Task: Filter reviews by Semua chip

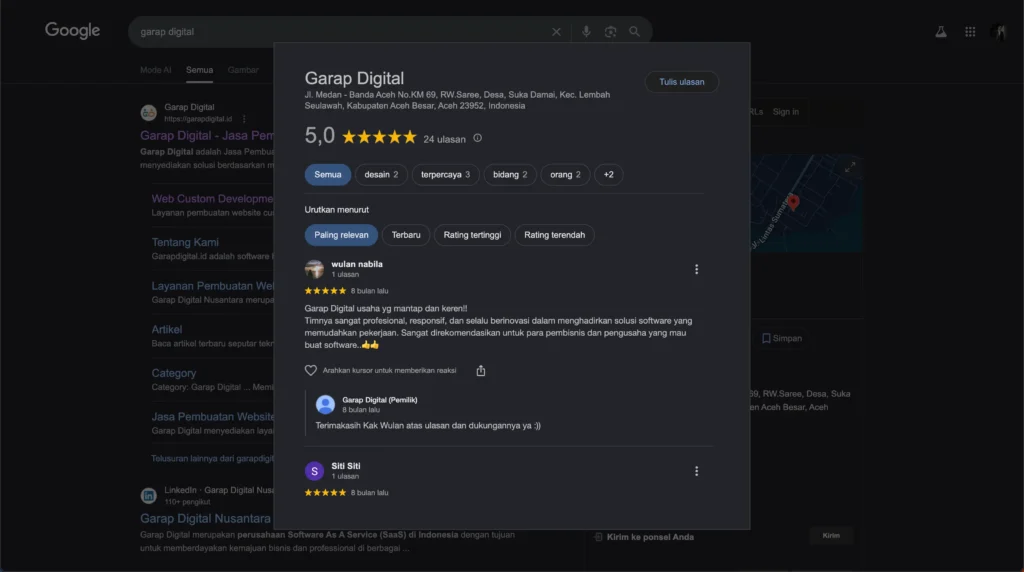Action: [x=328, y=174]
